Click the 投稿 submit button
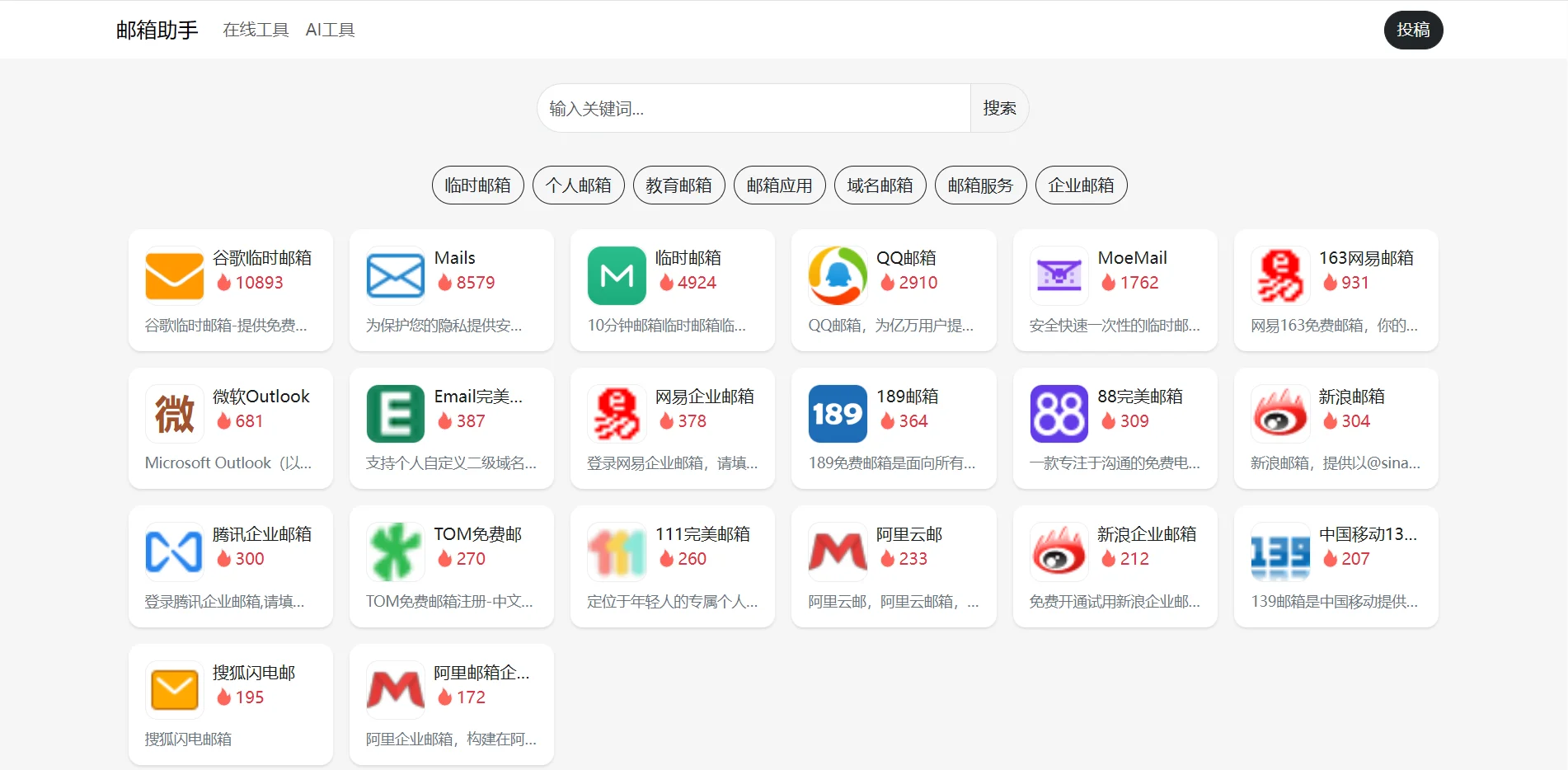 [1413, 29]
